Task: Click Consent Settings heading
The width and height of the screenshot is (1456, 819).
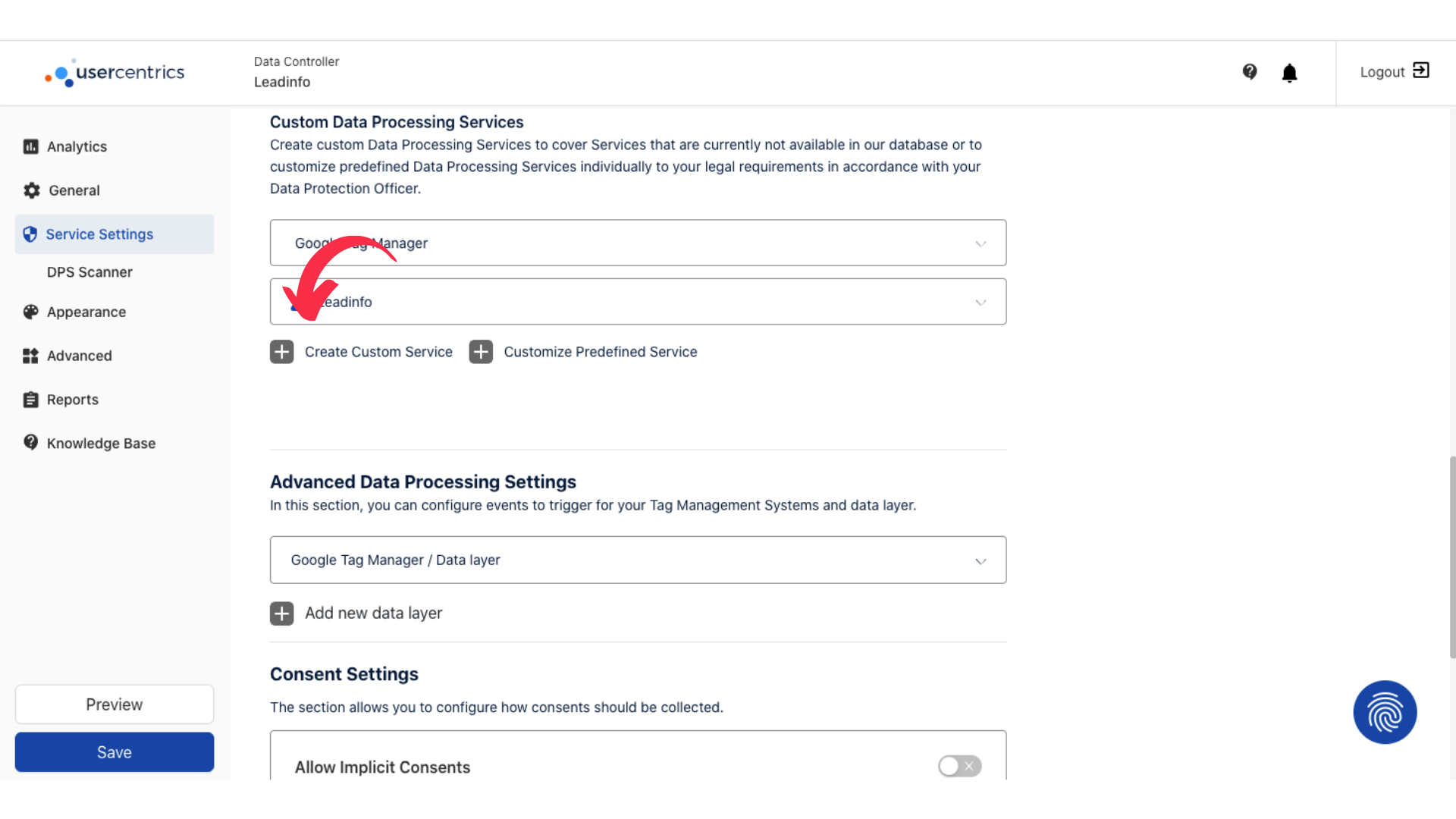Action: tap(344, 674)
